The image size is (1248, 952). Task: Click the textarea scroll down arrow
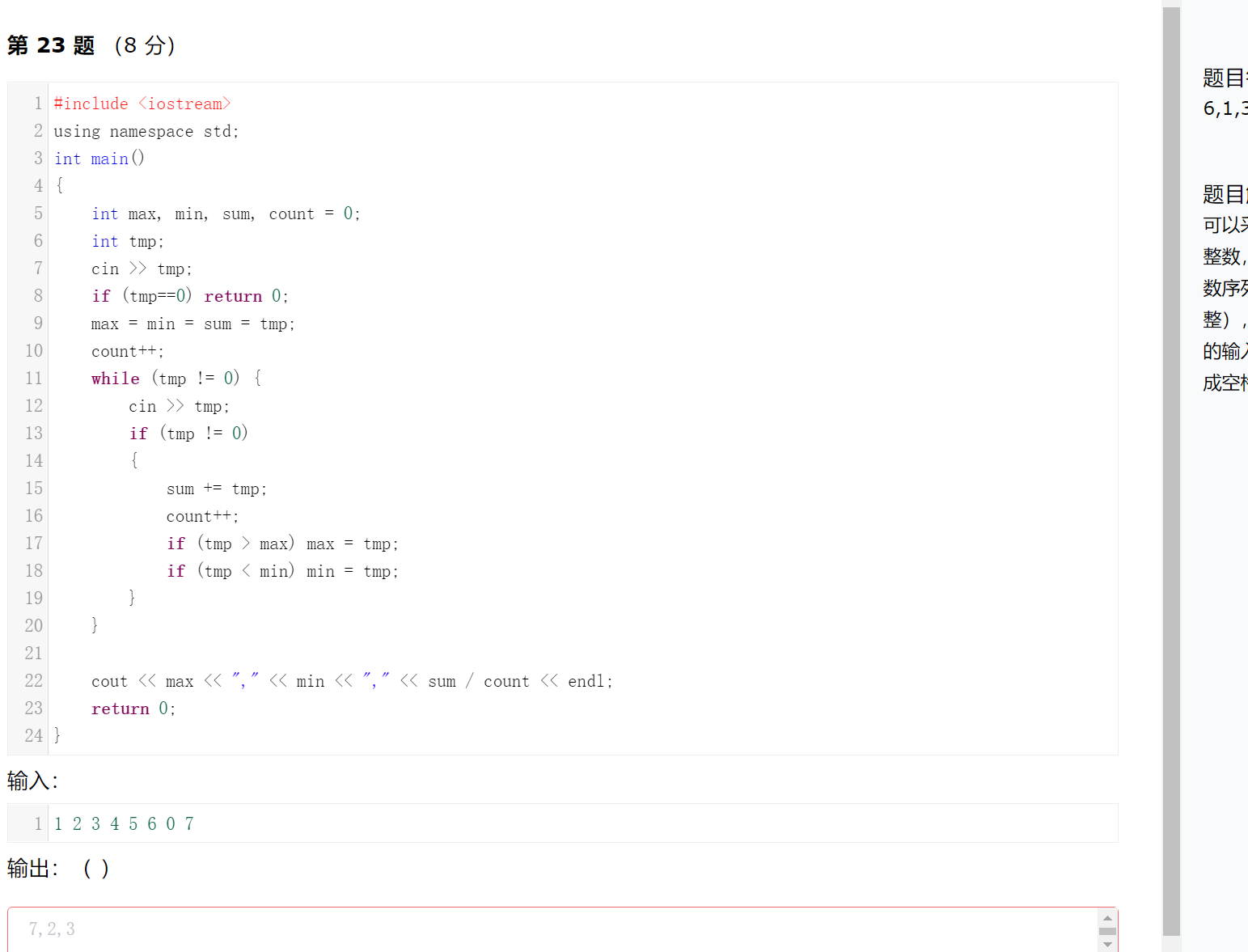1107,945
